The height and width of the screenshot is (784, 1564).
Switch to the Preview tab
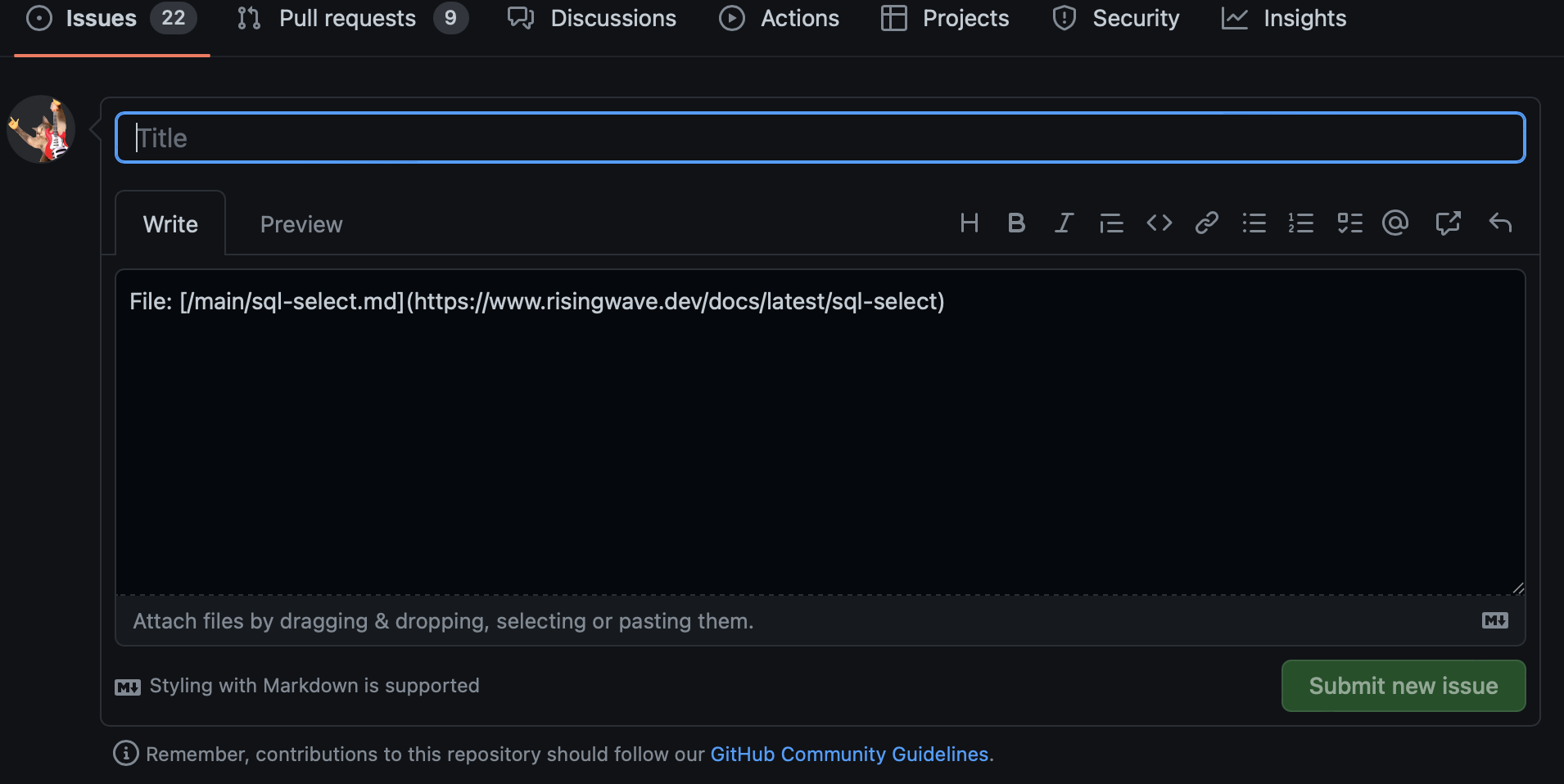point(301,223)
